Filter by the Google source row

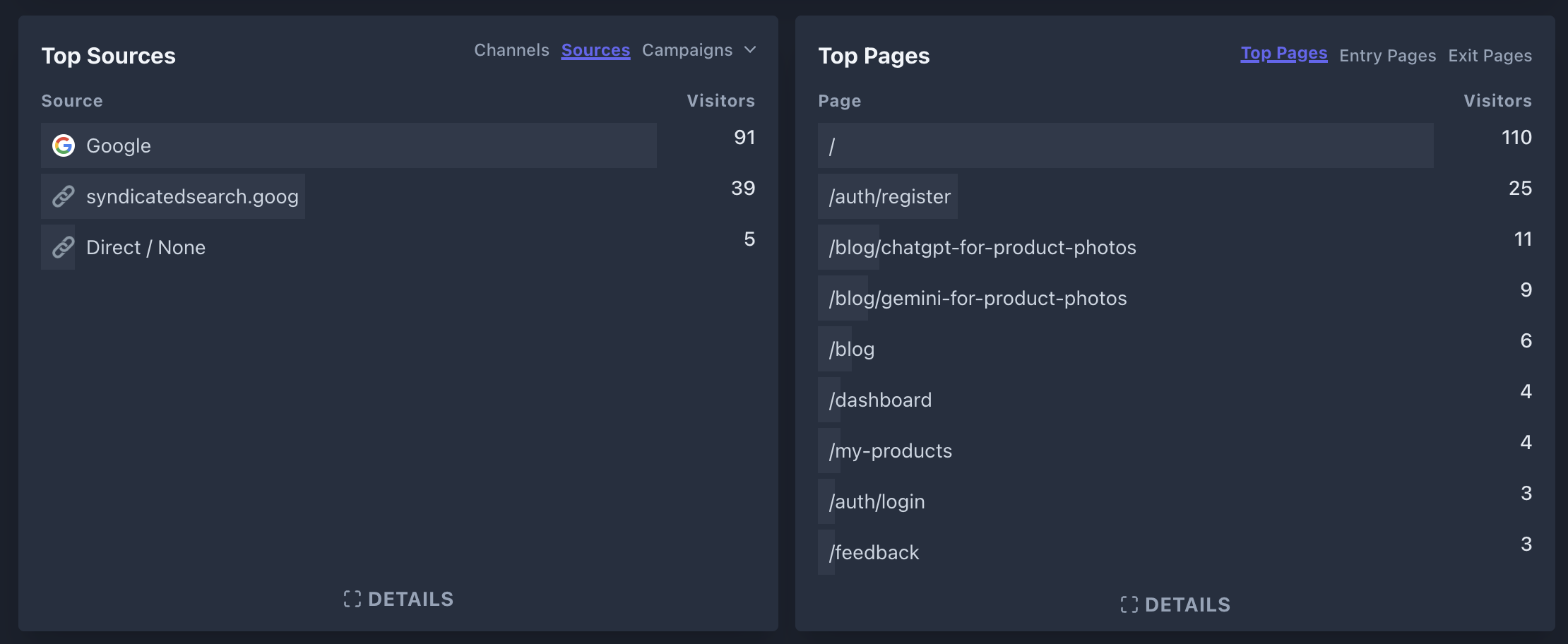[x=119, y=145]
